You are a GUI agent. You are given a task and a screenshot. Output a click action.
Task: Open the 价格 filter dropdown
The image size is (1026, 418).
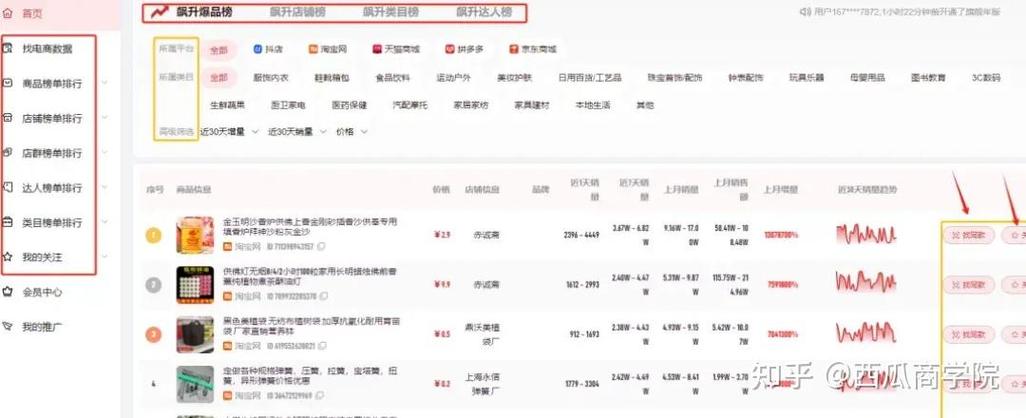click(352, 131)
